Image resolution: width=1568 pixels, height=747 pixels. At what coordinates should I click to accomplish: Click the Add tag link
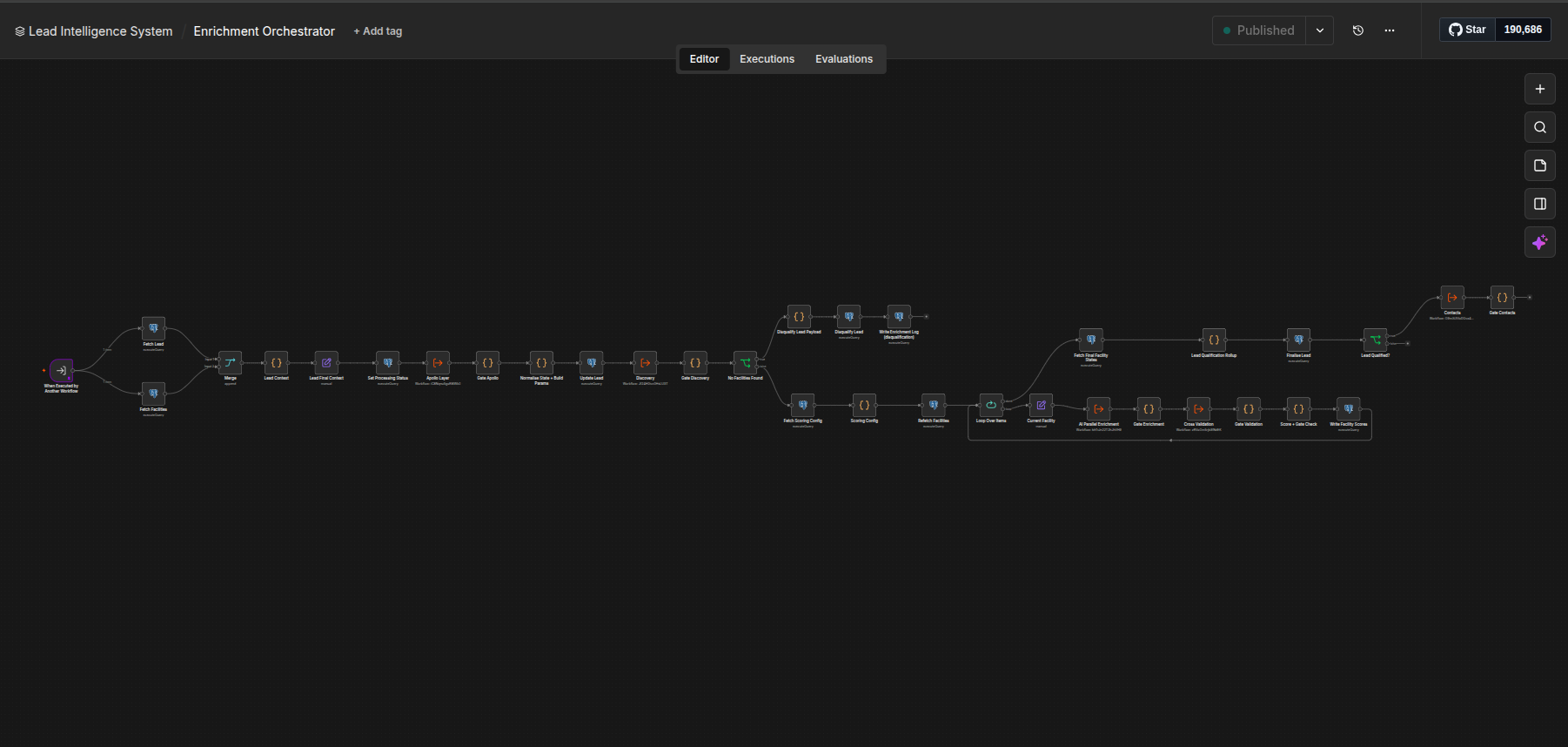click(x=378, y=31)
